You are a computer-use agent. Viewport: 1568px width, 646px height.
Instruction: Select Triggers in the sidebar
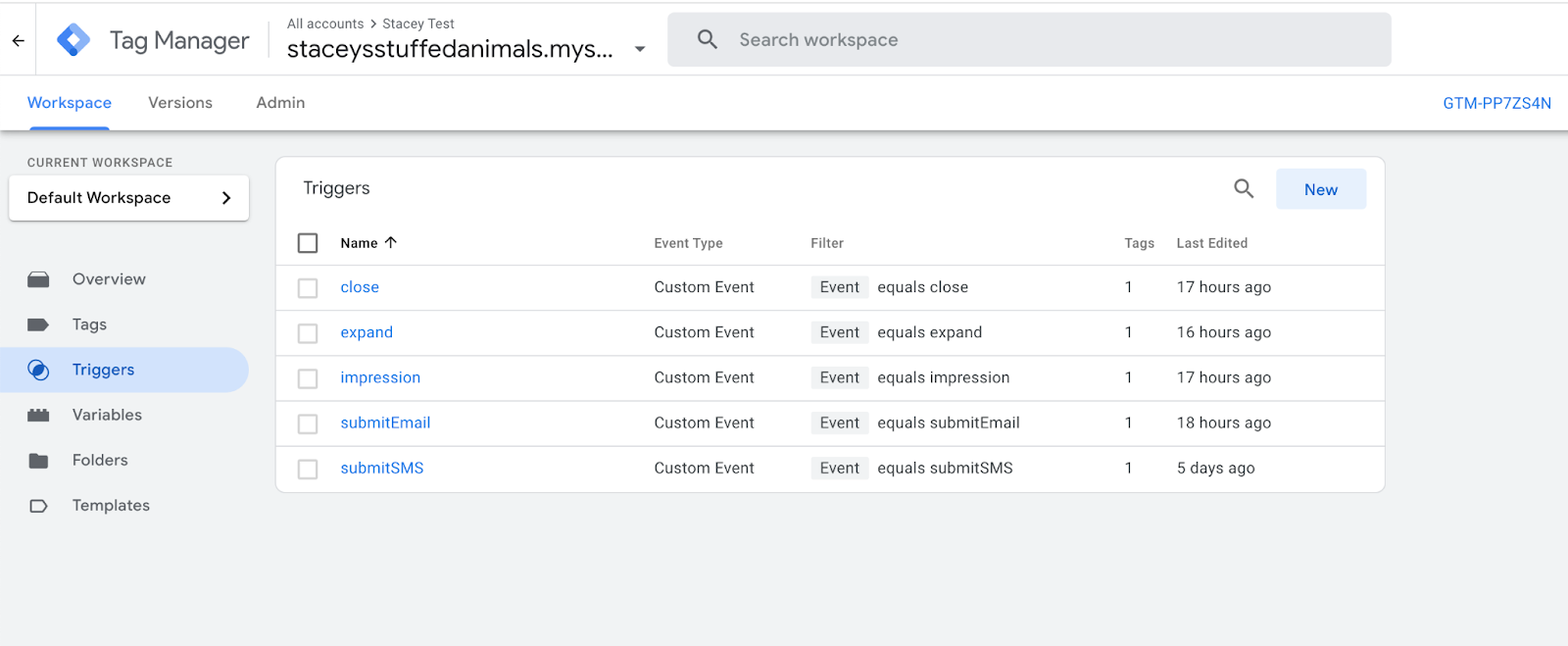103,370
